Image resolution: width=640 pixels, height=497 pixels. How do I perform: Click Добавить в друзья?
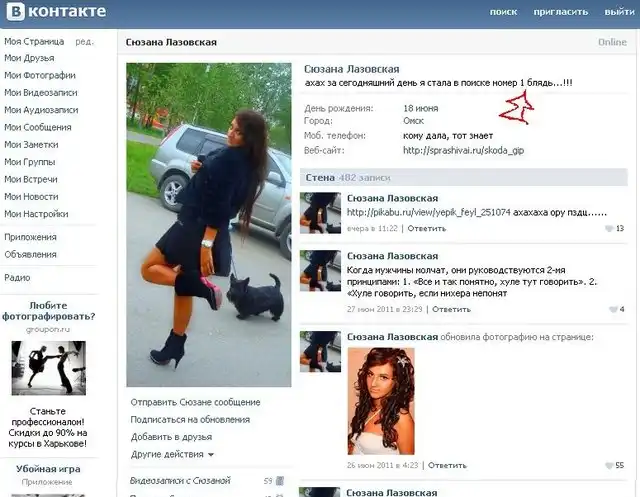pos(170,437)
